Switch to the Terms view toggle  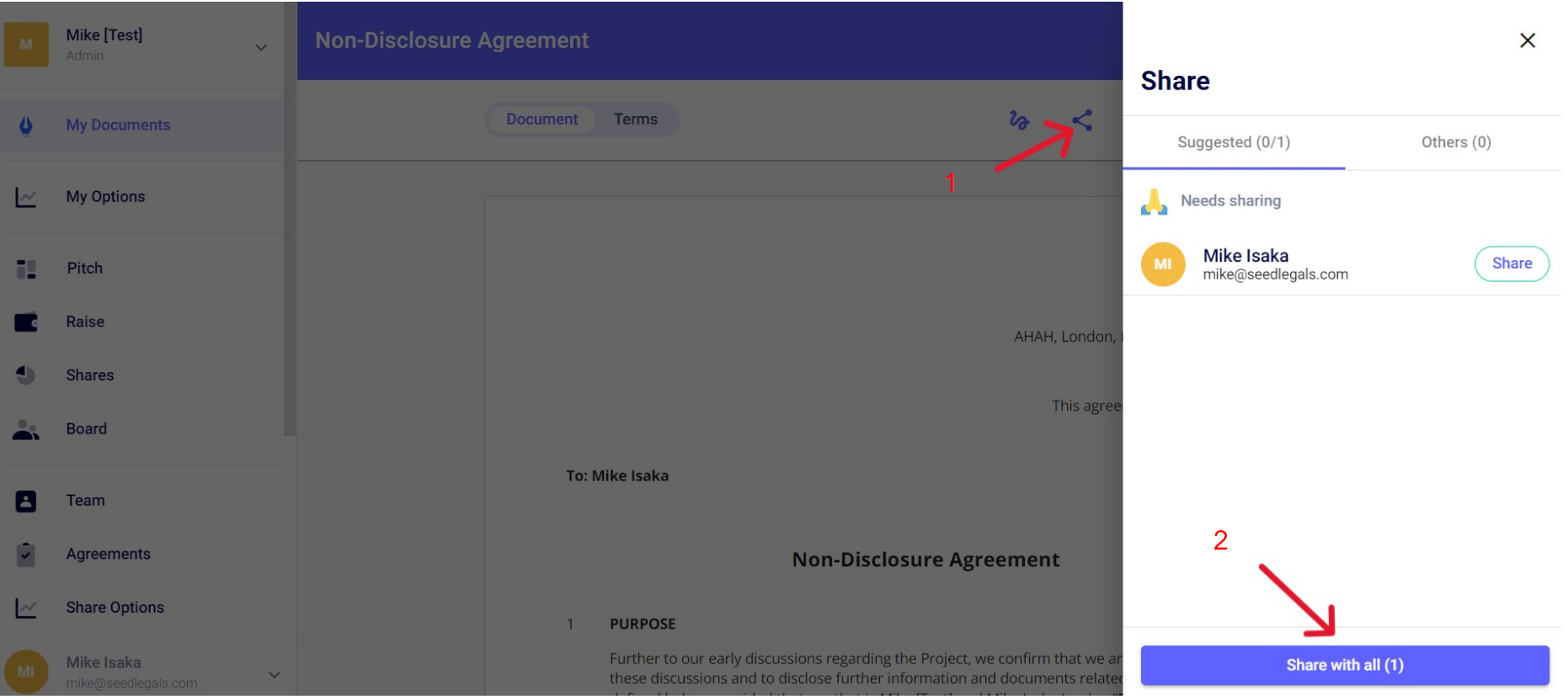tap(635, 120)
